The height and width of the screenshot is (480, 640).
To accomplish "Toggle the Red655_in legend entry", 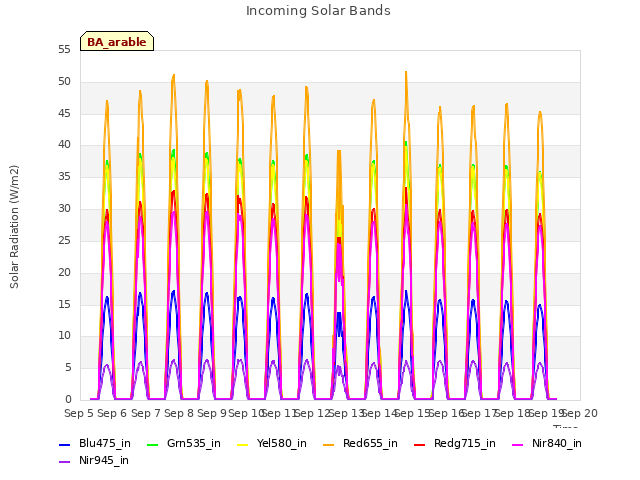I will (x=360, y=444).
